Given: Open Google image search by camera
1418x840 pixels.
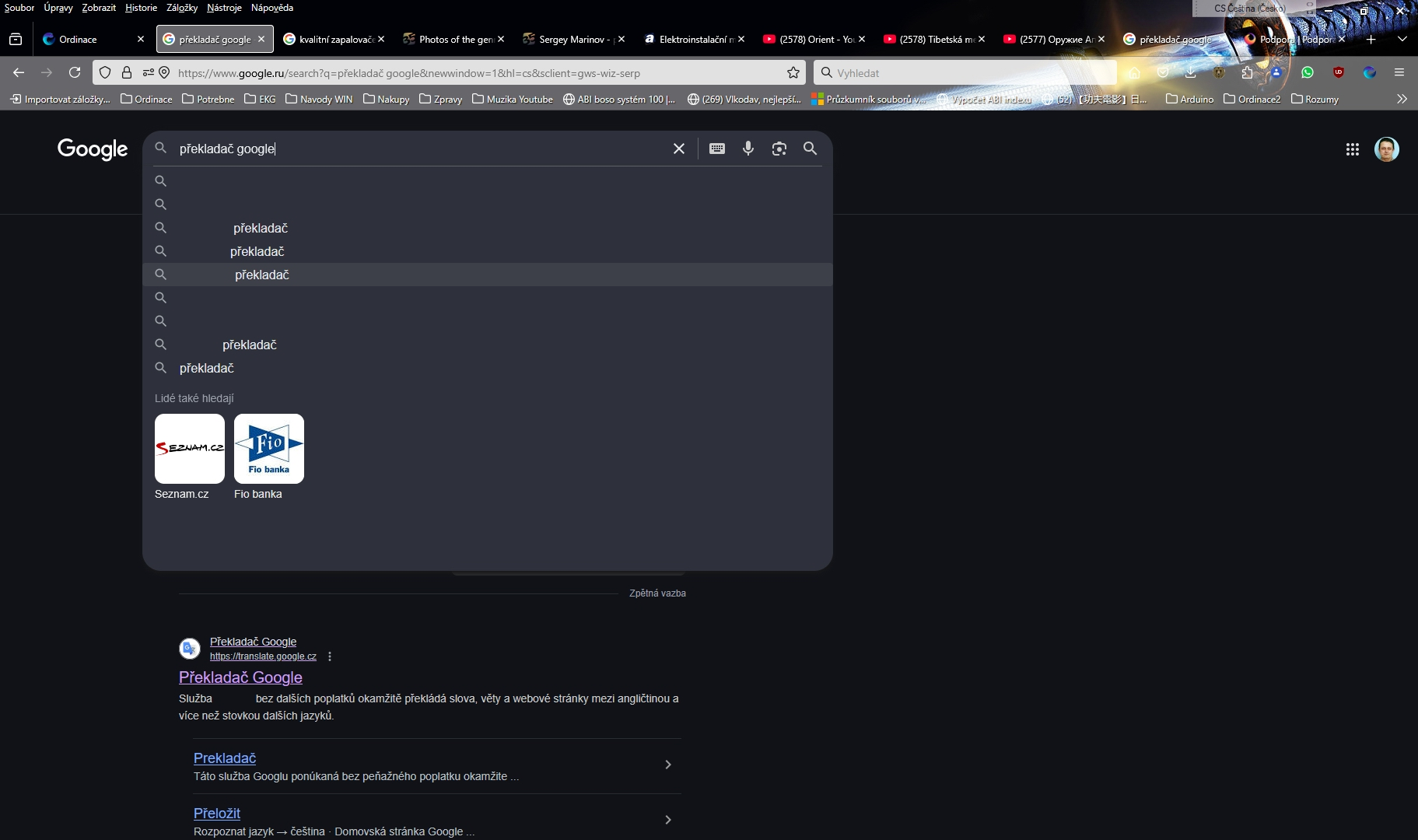Looking at the screenshot, I should click(x=779, y=149).
